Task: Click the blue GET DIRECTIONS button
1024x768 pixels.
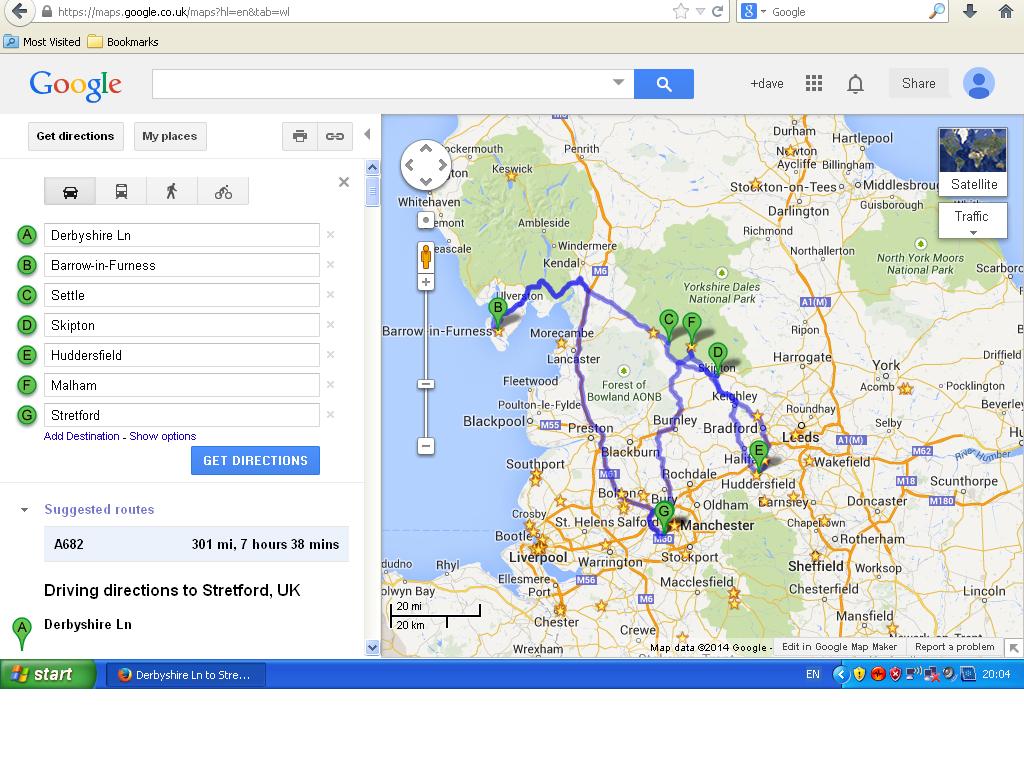Action: 255,460
